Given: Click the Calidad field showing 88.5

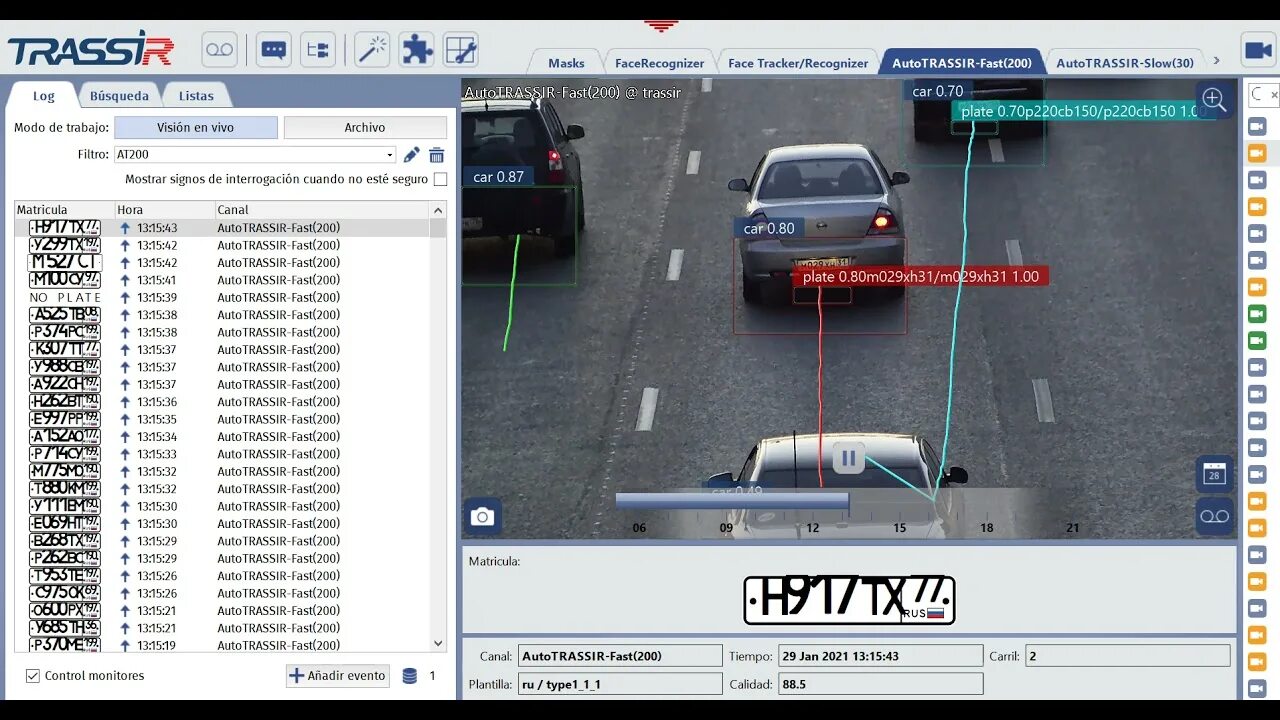Looking at the screenshot, I should [880, 685].
